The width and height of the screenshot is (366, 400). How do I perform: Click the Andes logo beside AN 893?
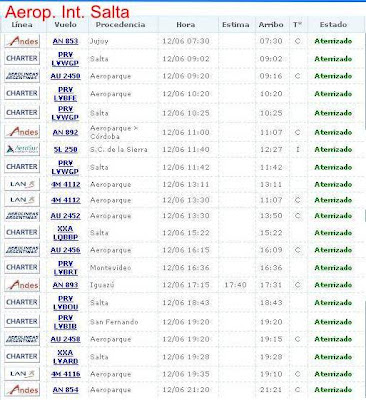[22, 285]
